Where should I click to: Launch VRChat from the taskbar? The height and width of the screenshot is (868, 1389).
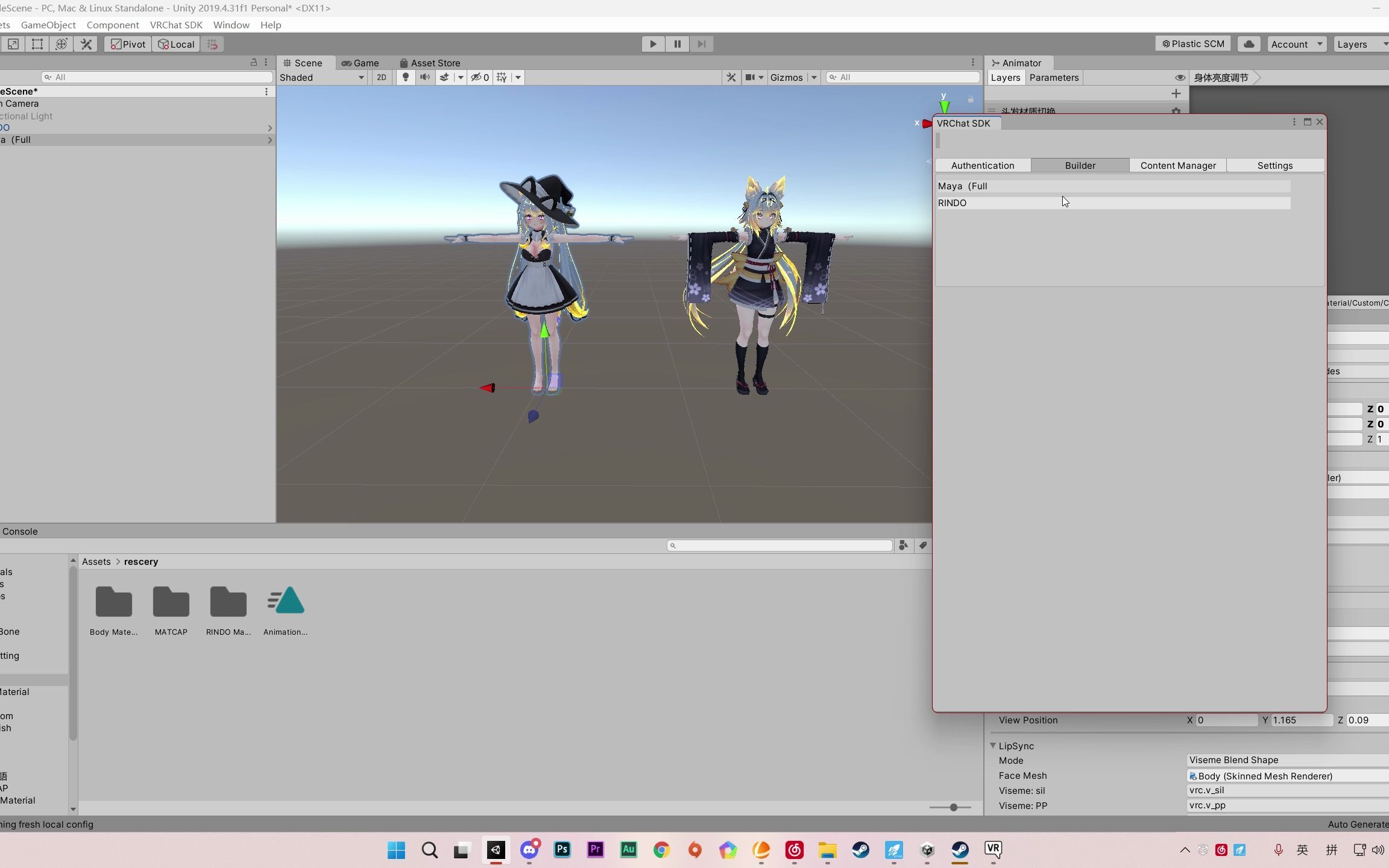coord(992,851)
